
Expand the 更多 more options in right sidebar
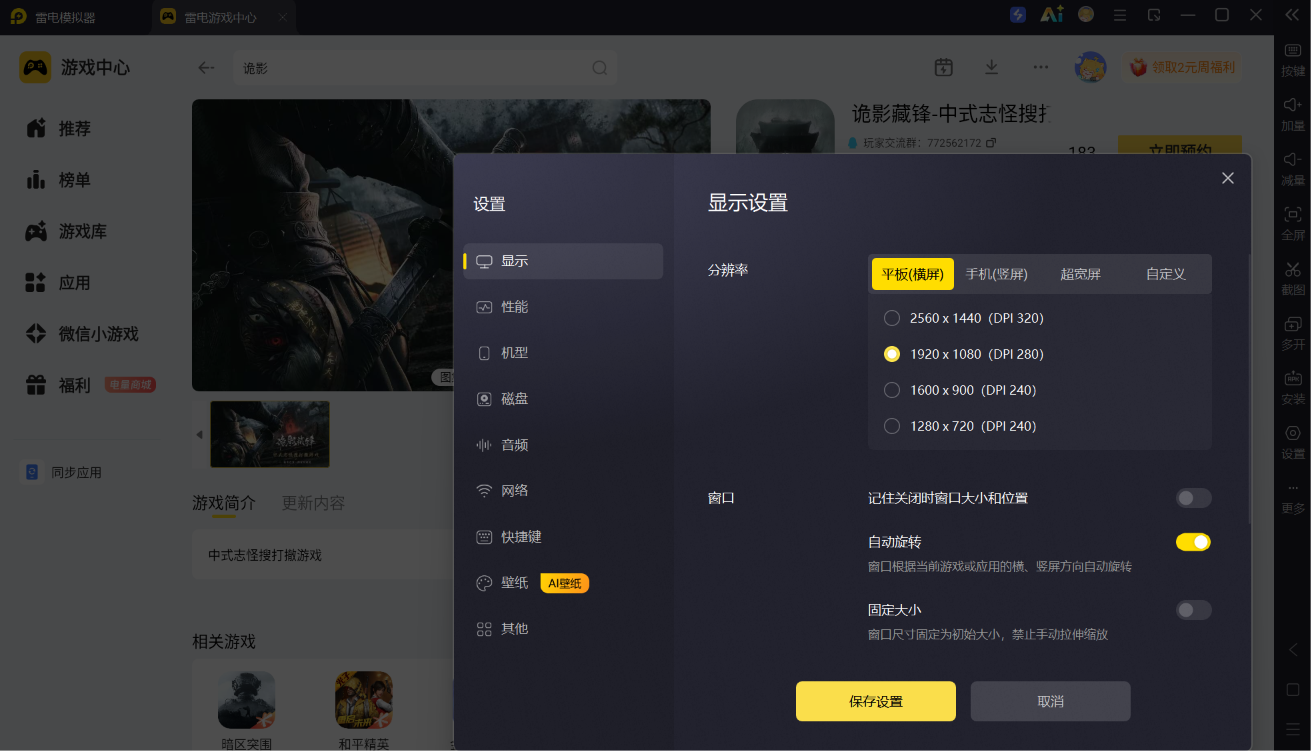pyautogui.click(x=1293, y=498)
